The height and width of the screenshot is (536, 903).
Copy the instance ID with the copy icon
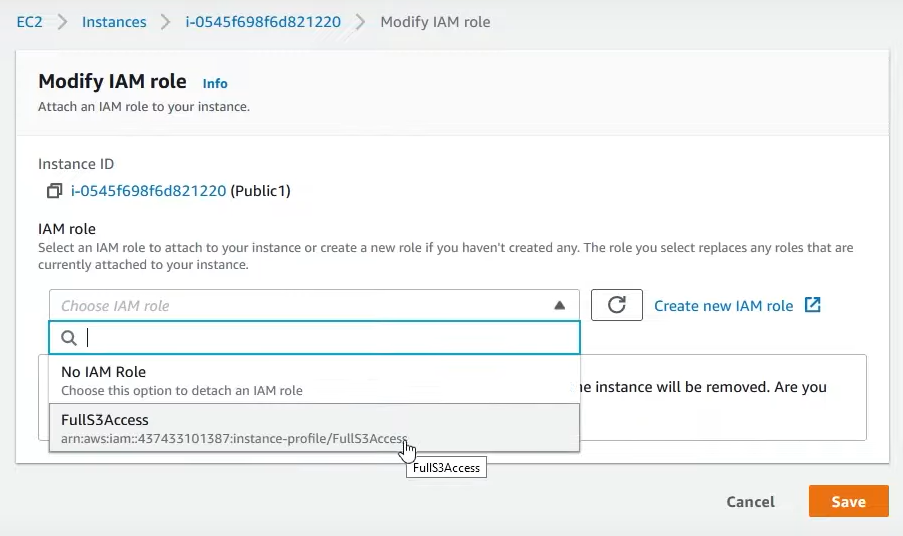click(x=54, y=191)
